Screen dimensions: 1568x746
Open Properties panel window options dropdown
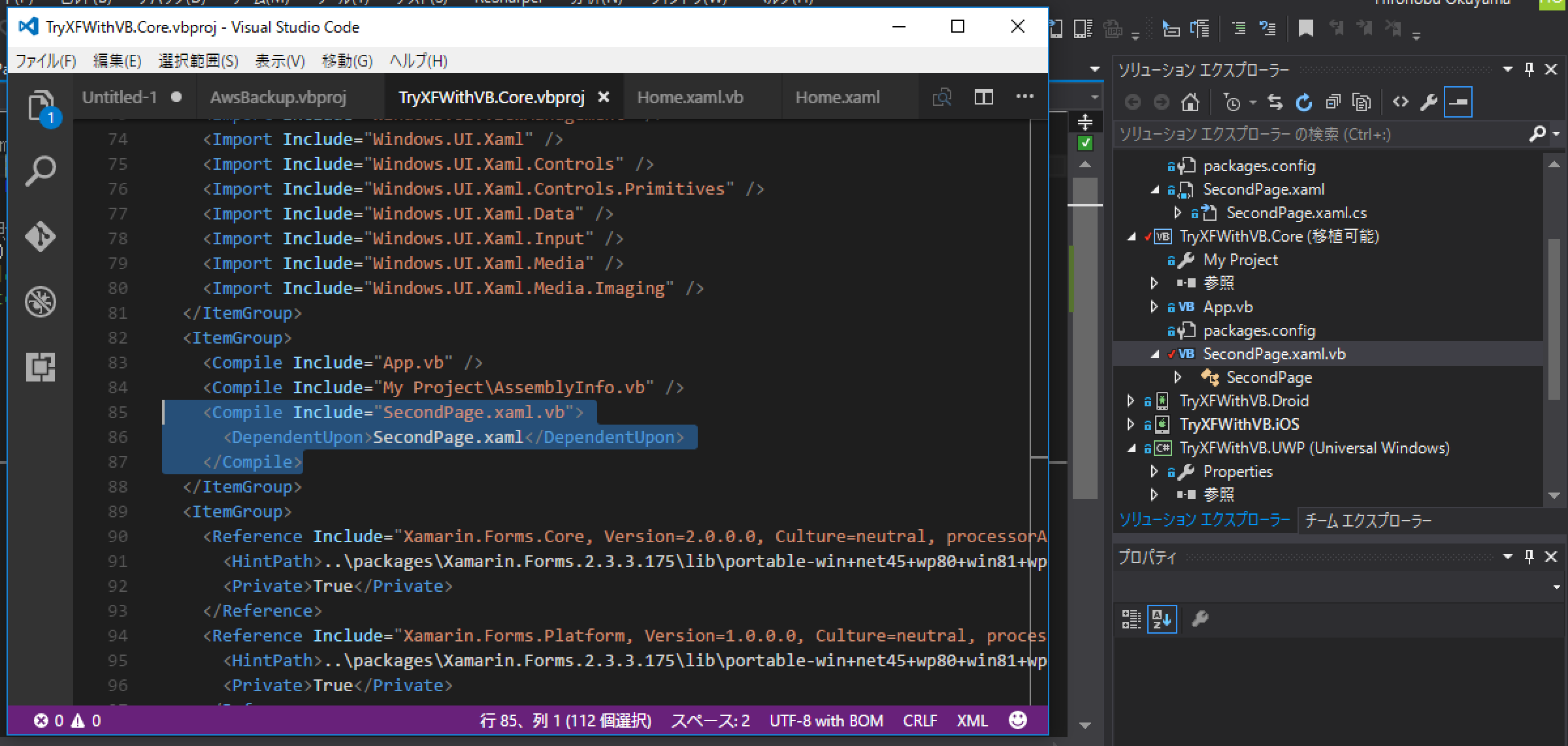(x=1508, y=557)
